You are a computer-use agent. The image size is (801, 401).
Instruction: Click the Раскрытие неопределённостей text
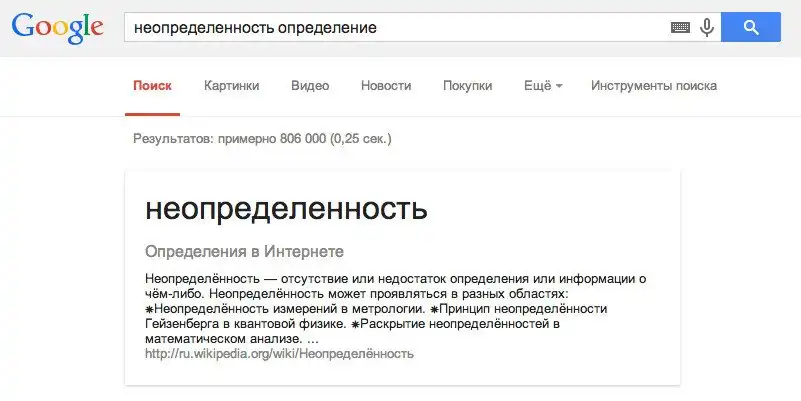coord(460,324)
